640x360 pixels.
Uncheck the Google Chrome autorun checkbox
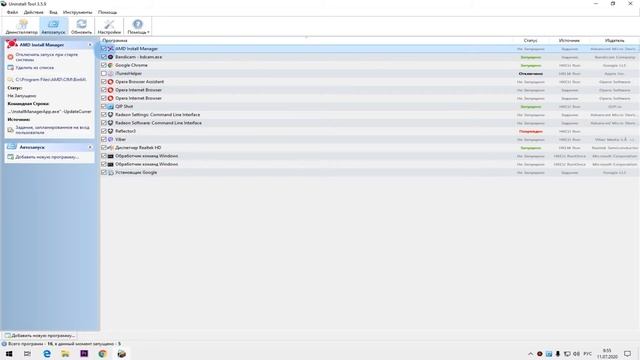104,65
